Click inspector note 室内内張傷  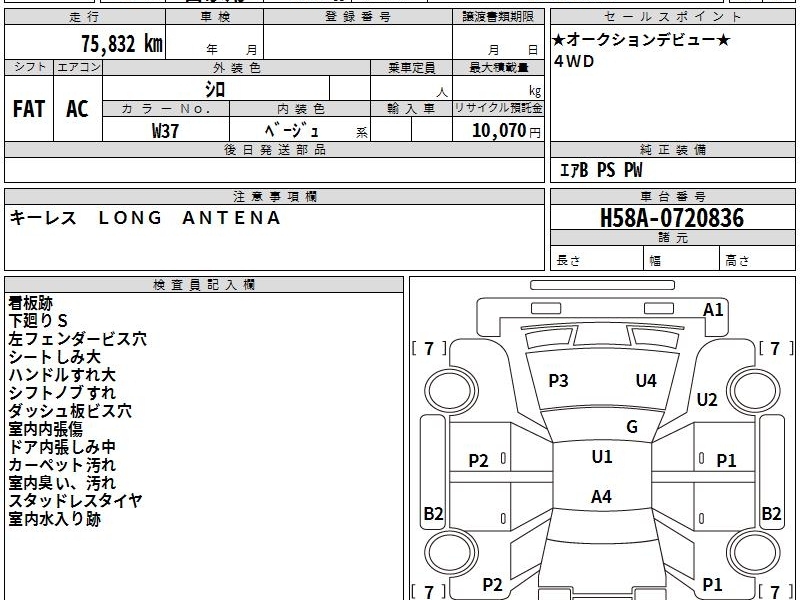click(x=45, y=429)
